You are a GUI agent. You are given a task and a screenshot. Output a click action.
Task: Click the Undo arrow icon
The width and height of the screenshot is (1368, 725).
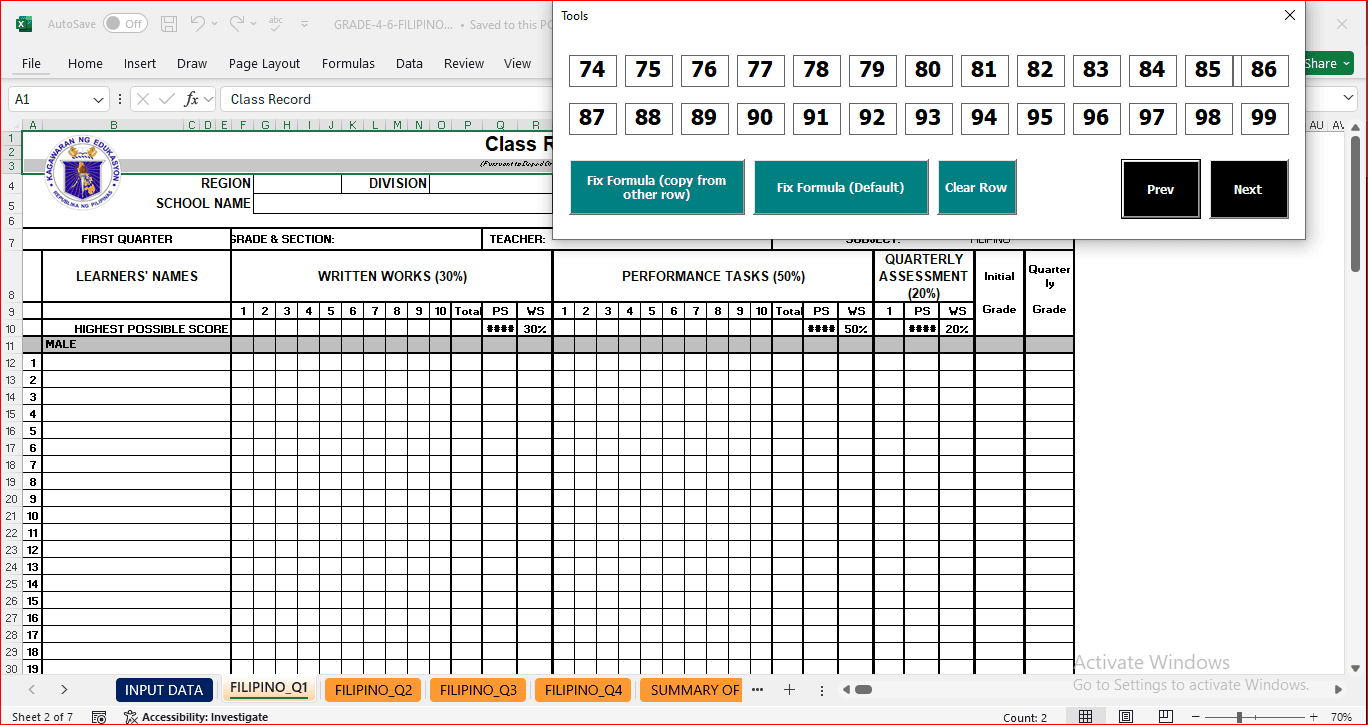click(197, 23)
